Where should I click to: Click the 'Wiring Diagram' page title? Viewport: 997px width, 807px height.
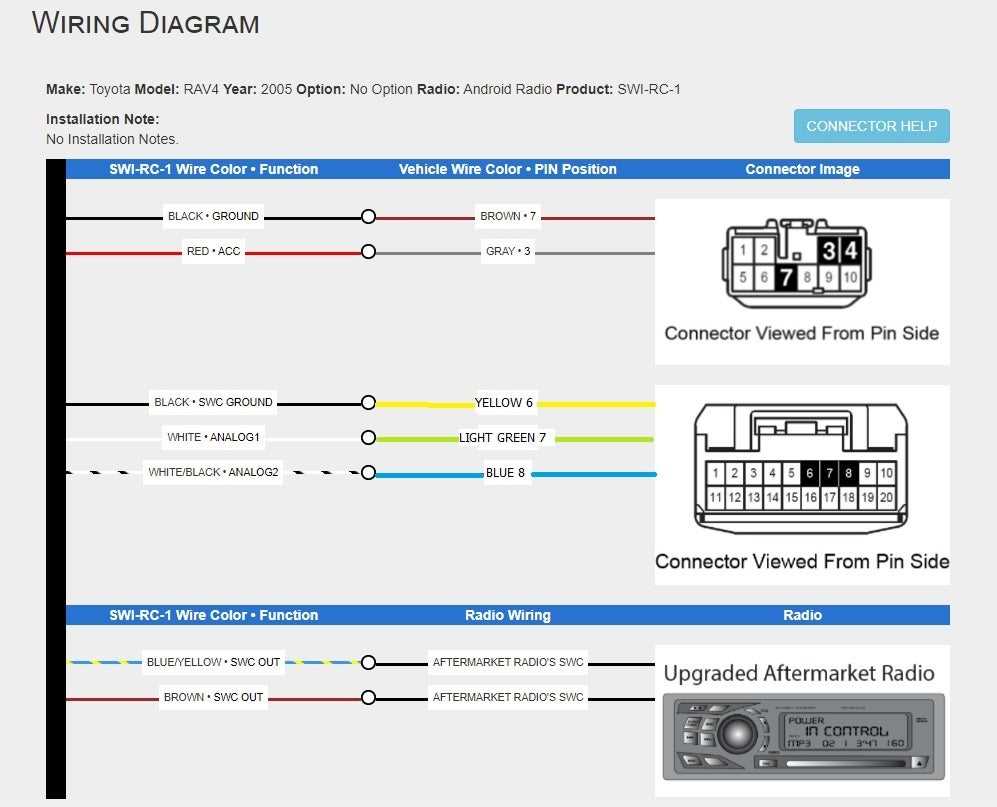tap(146, 24)
